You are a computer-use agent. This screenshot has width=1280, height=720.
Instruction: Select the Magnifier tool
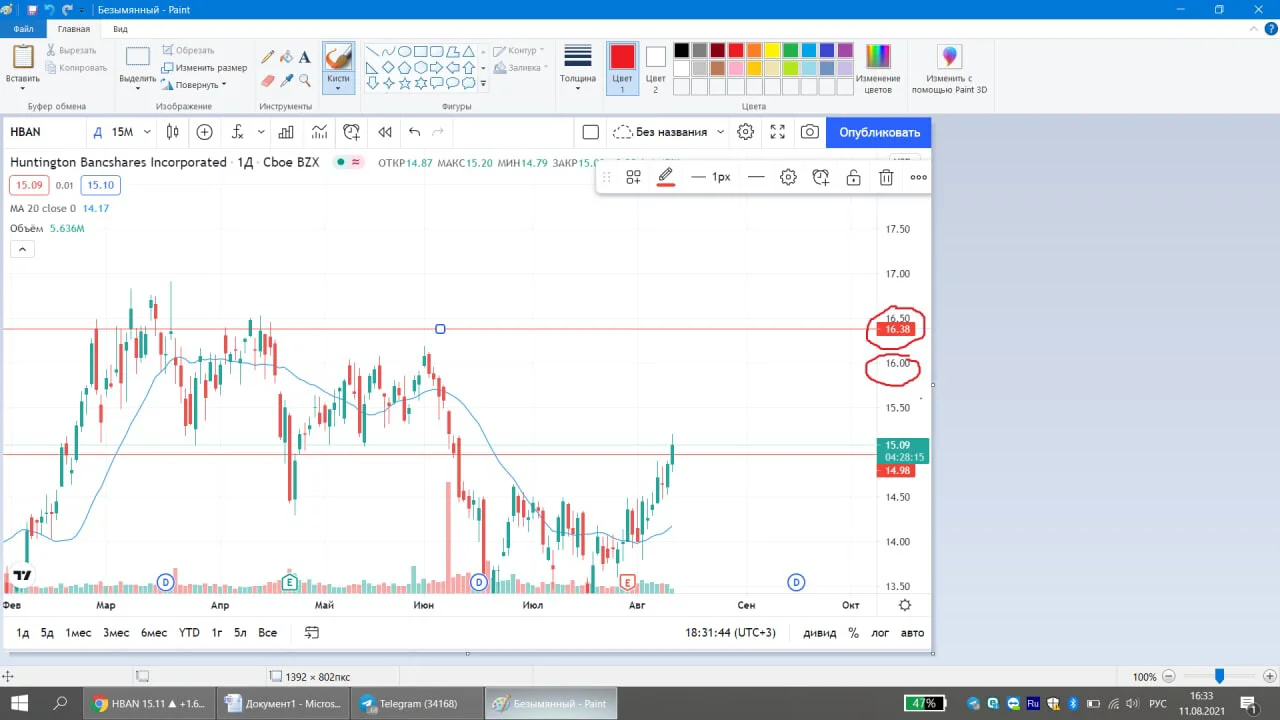tap(305, 80)
